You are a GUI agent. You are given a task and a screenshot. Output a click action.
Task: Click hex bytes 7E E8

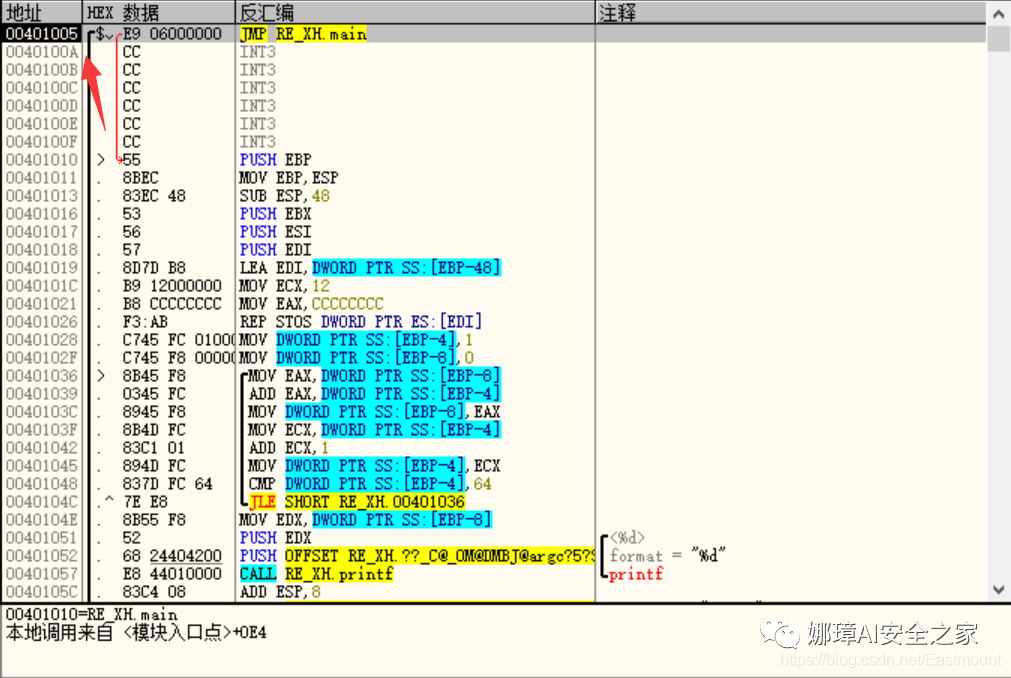click(x=145, y=502)
